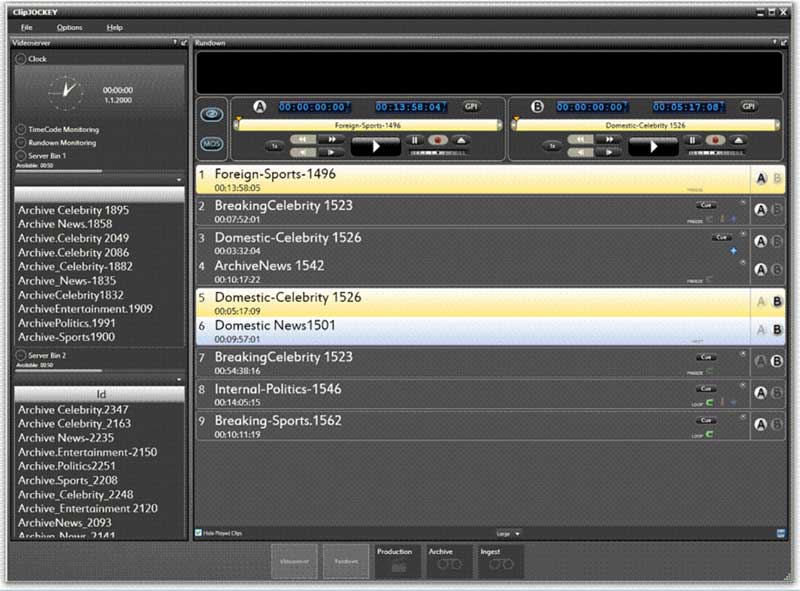Pause playback on player A

[x=414, y=141]
